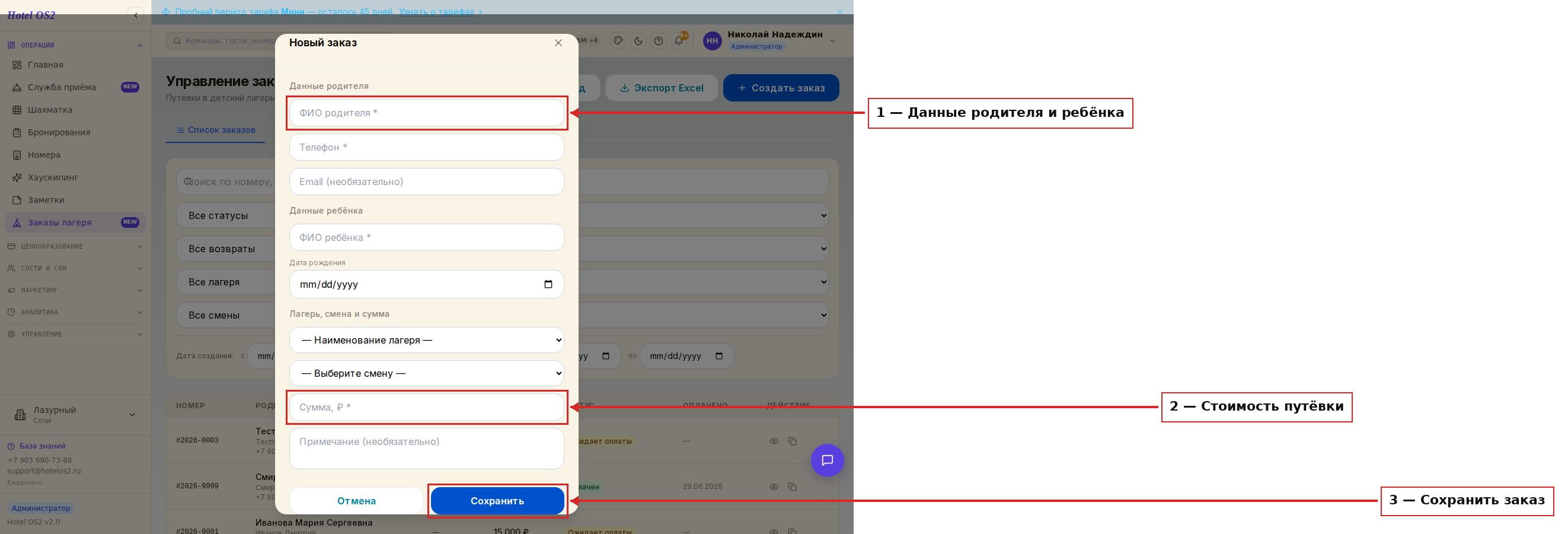
Task: Click the Дата рождения date input
Action: 426,284
